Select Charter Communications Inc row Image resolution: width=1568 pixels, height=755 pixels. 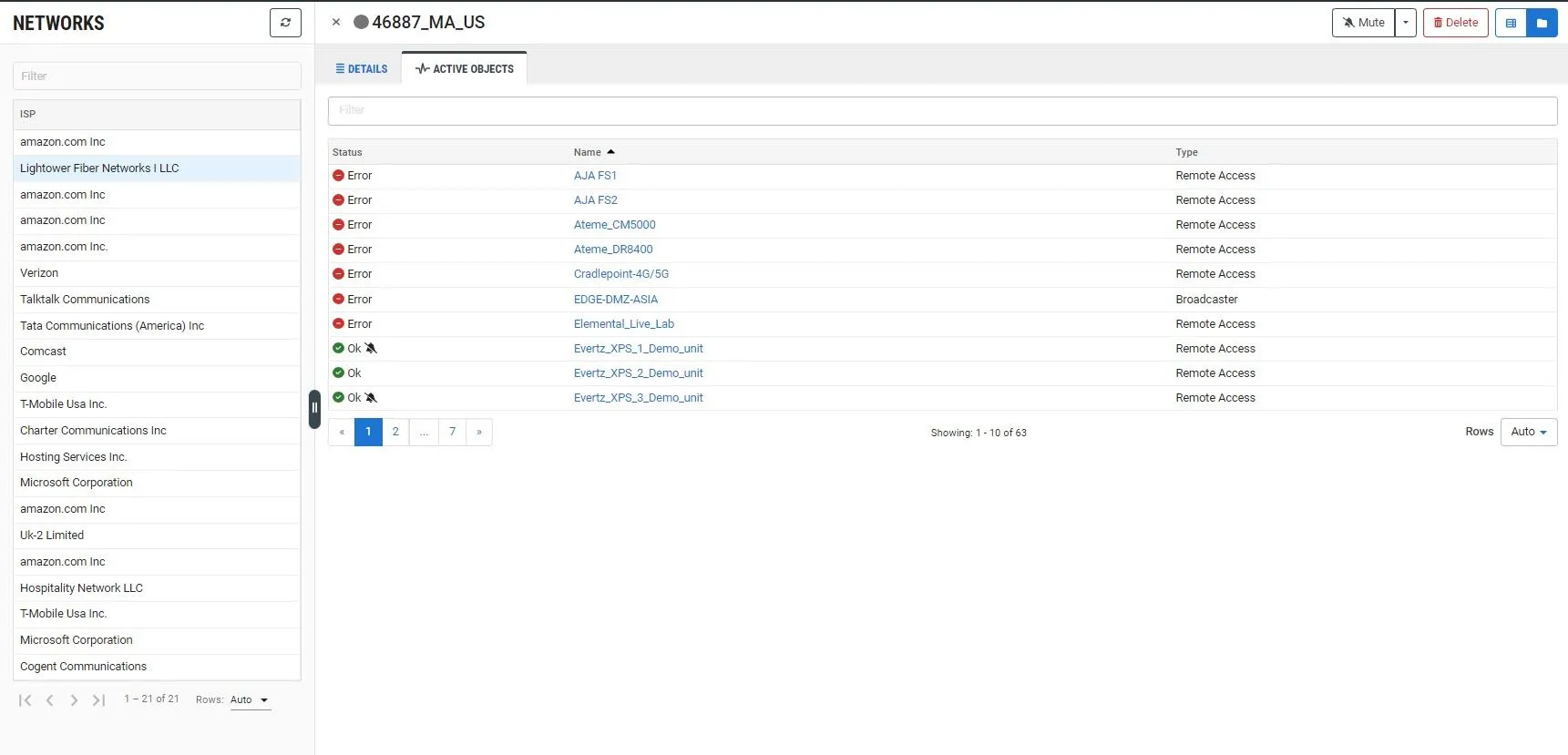click(x=157, y=431)
